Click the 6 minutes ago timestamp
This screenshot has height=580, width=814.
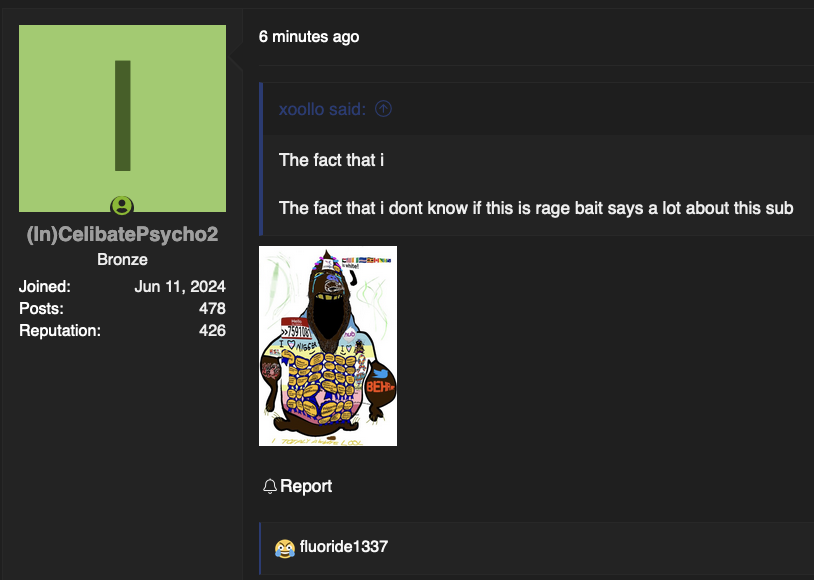(309, 37)
